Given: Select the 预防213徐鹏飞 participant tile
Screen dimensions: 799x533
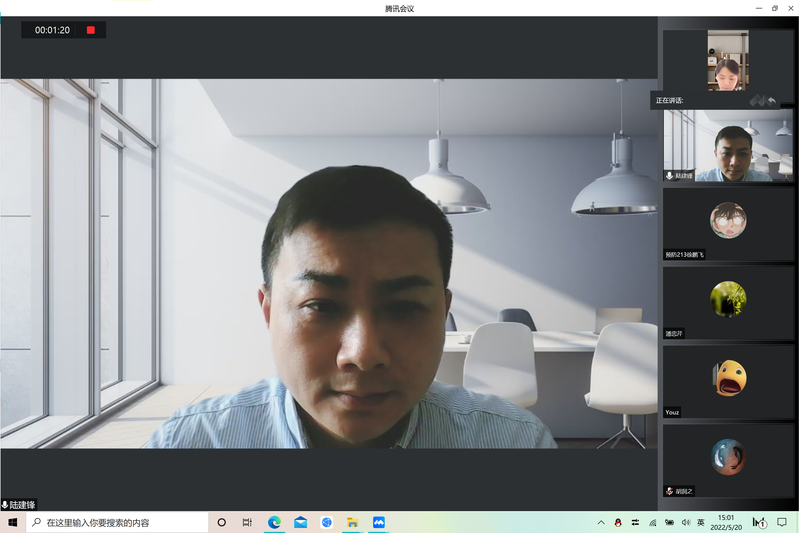Looking at the screenshot, I should [728, 224].
